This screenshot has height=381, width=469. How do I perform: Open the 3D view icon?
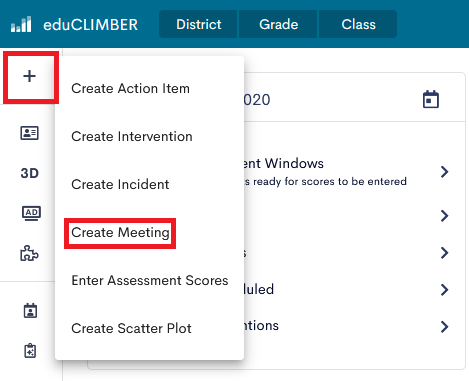[x=30, y=173]
